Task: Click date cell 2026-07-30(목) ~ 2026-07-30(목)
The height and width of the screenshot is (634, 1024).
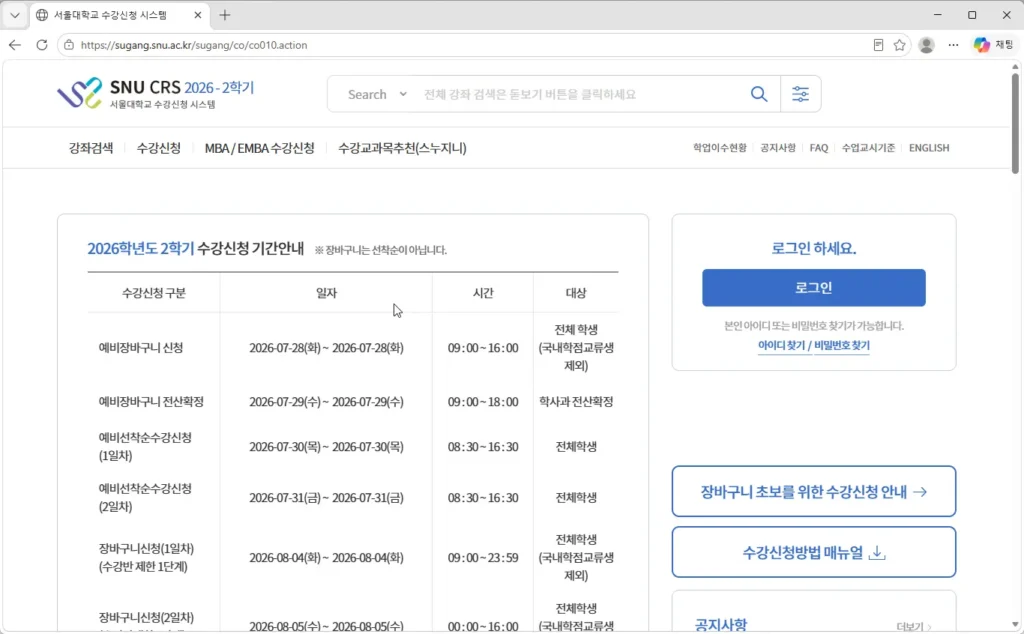Action: (x=326, y=447)
